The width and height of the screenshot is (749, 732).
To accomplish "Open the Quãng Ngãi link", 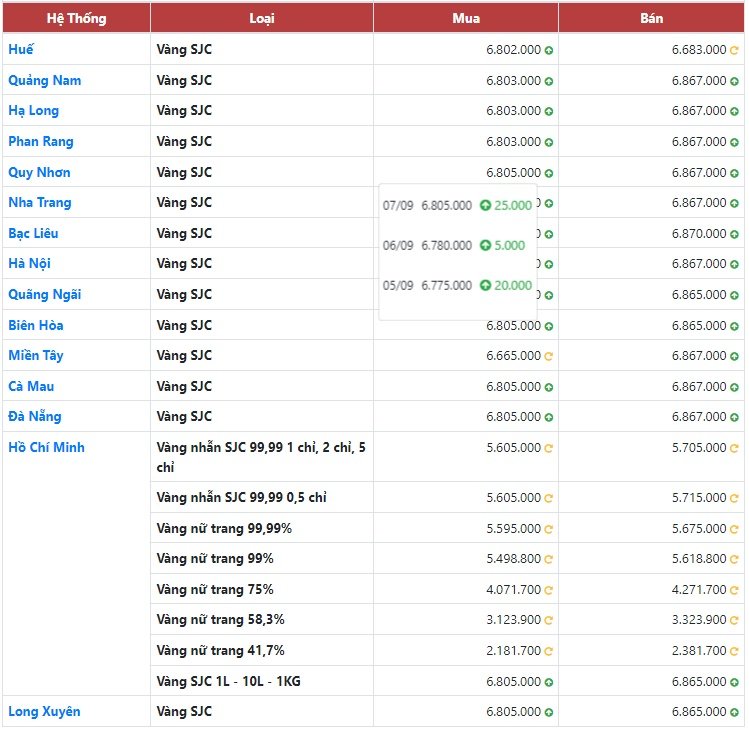I will [x=44, y=294].
